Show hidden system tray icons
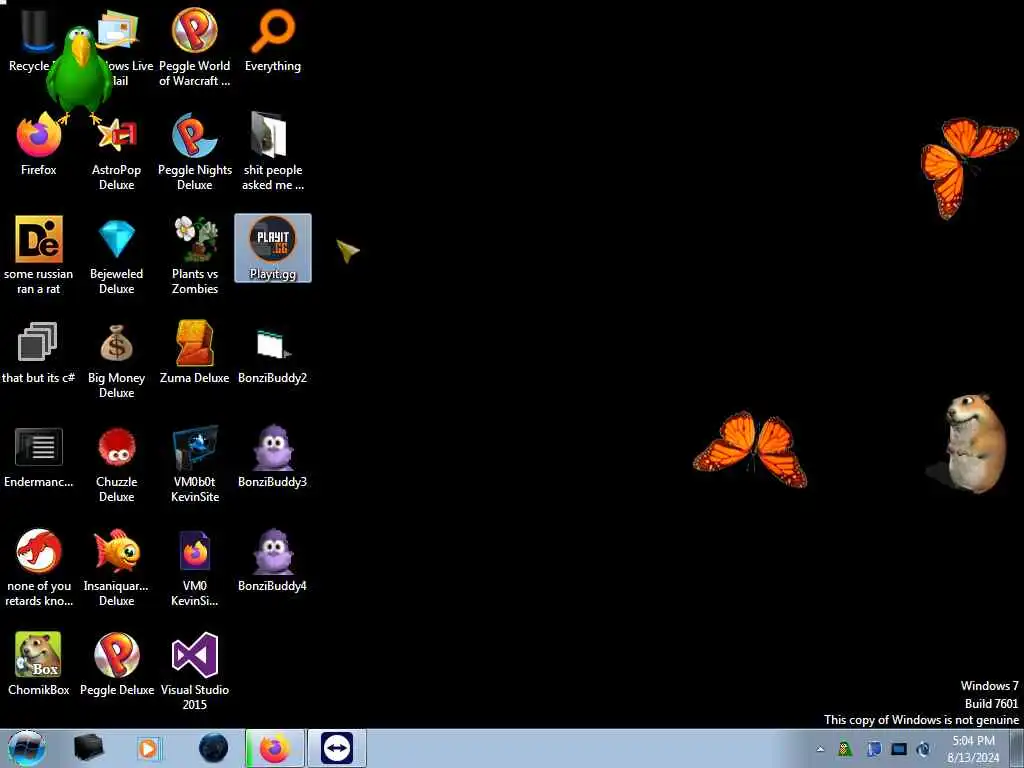Screen dimensions: 1024x768 point(820,749)
